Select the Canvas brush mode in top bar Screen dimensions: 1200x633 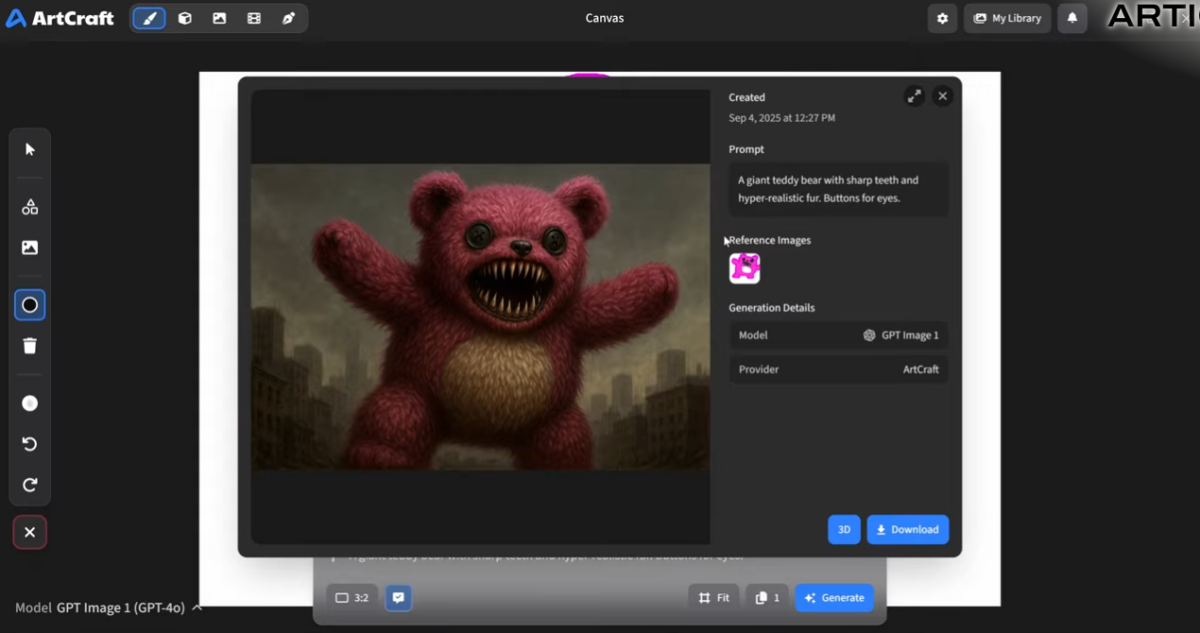pyautogui.click(x=149, y=18)
